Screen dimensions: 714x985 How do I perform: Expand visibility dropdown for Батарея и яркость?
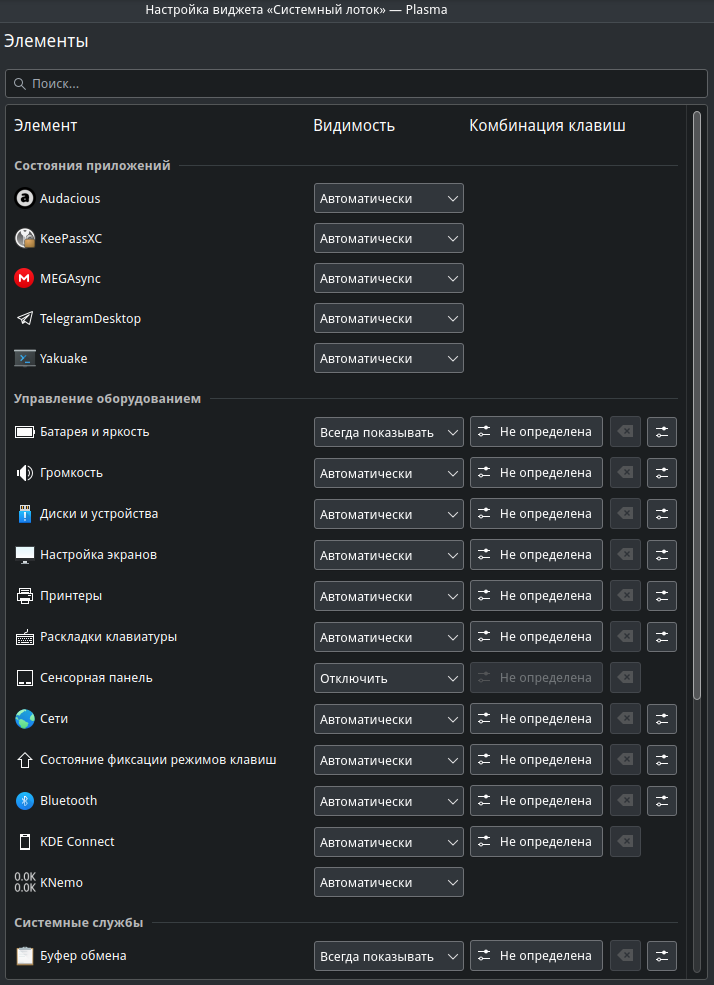(x=388, y=432)
